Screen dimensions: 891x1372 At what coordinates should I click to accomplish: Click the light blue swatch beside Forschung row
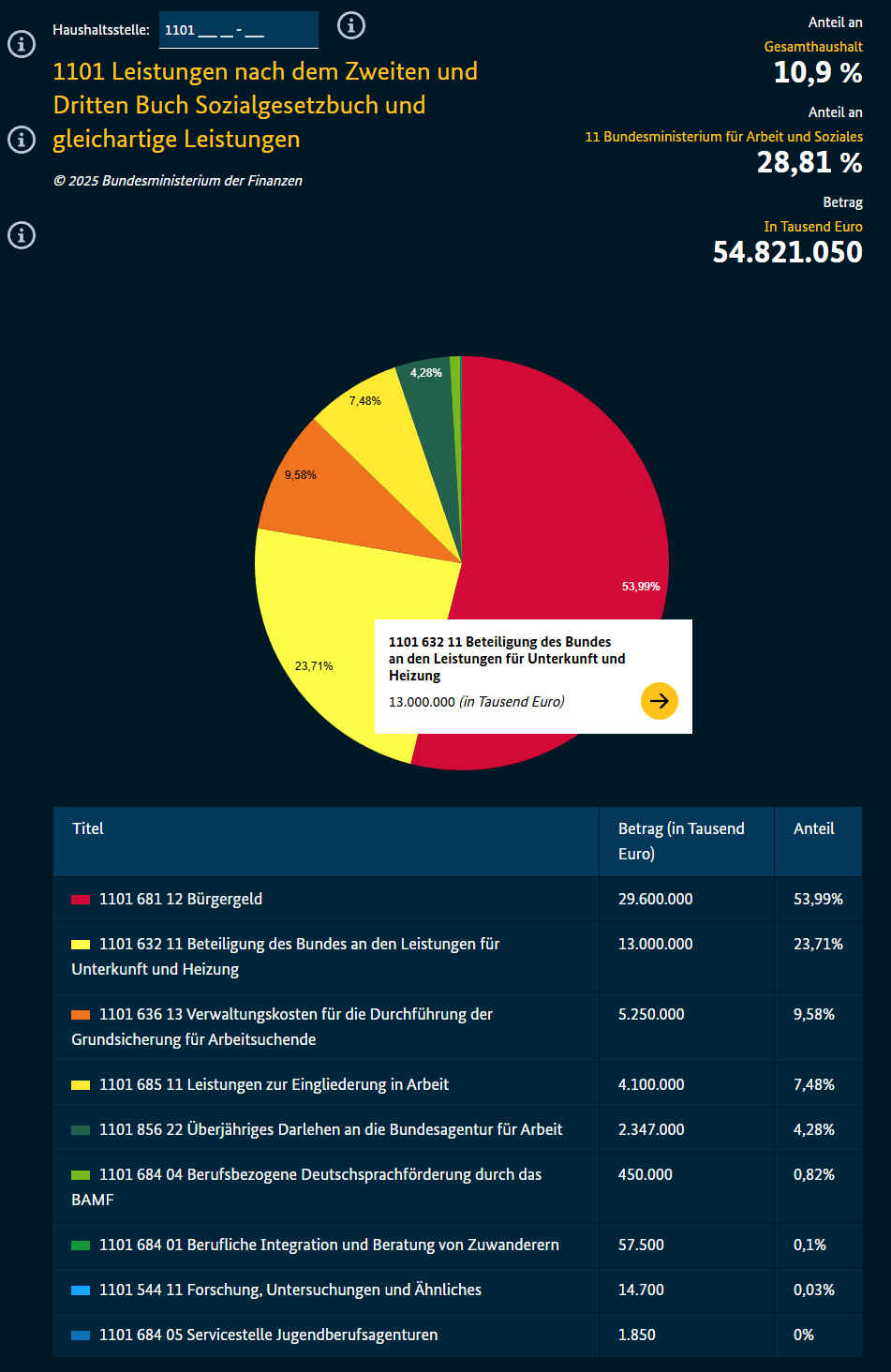(x=81, y=1290)
